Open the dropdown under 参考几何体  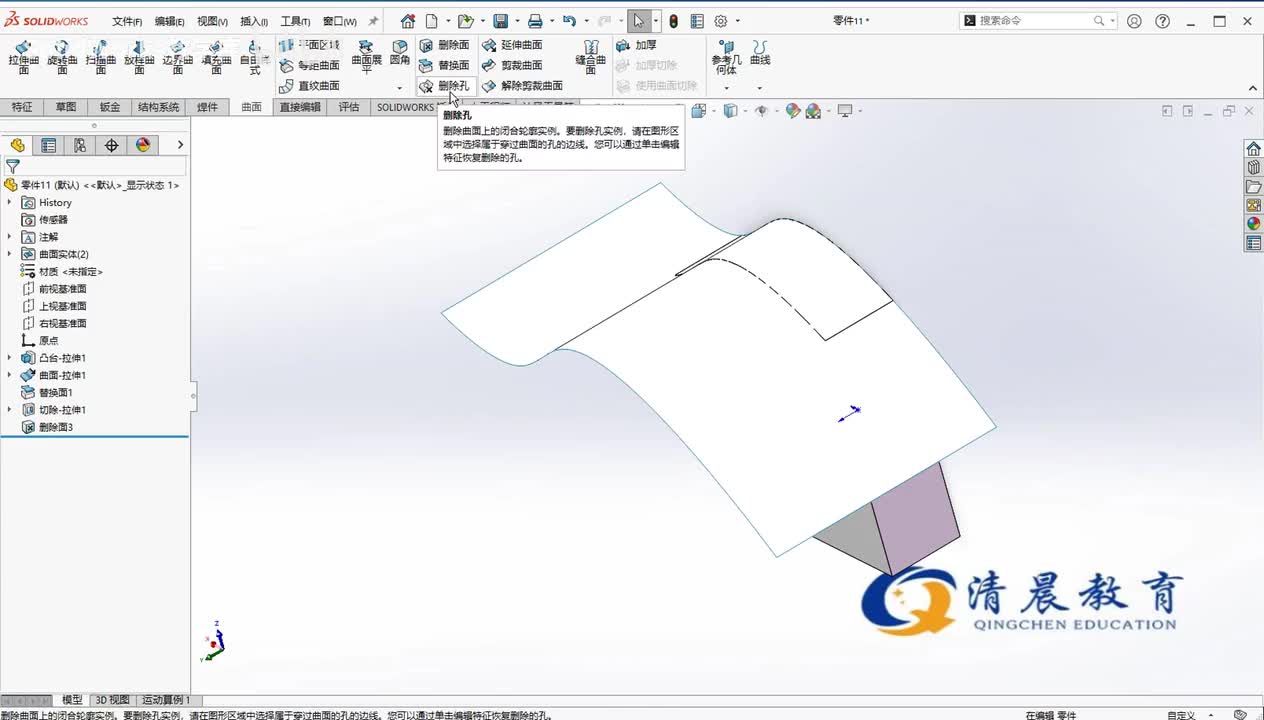coord(726,88)
